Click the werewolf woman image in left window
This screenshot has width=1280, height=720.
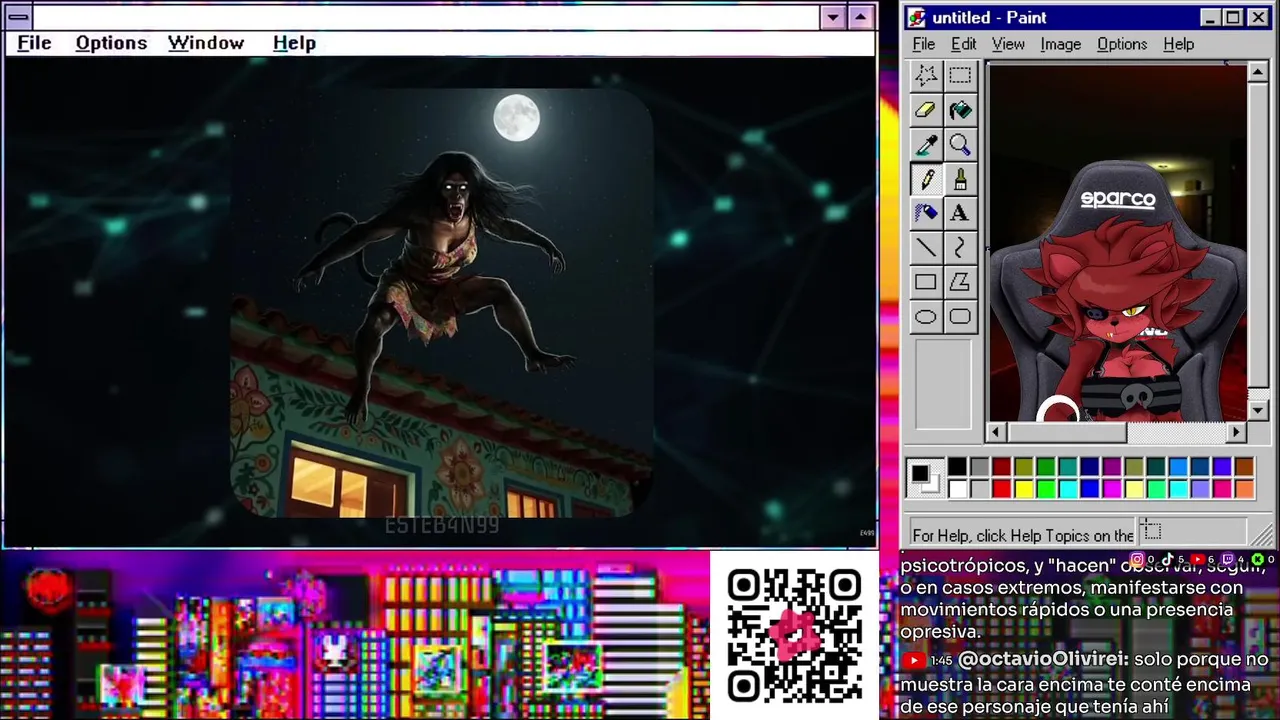click(x=443, y=302)
